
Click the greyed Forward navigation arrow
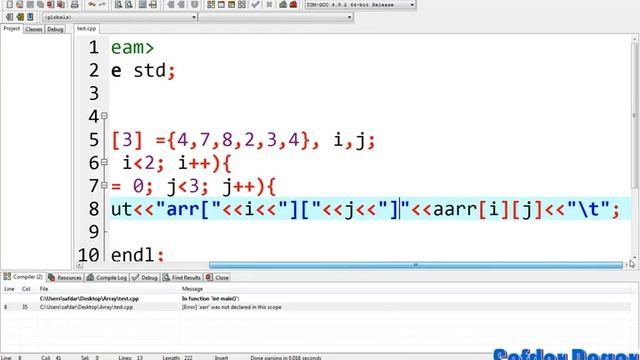coord(181,4)
